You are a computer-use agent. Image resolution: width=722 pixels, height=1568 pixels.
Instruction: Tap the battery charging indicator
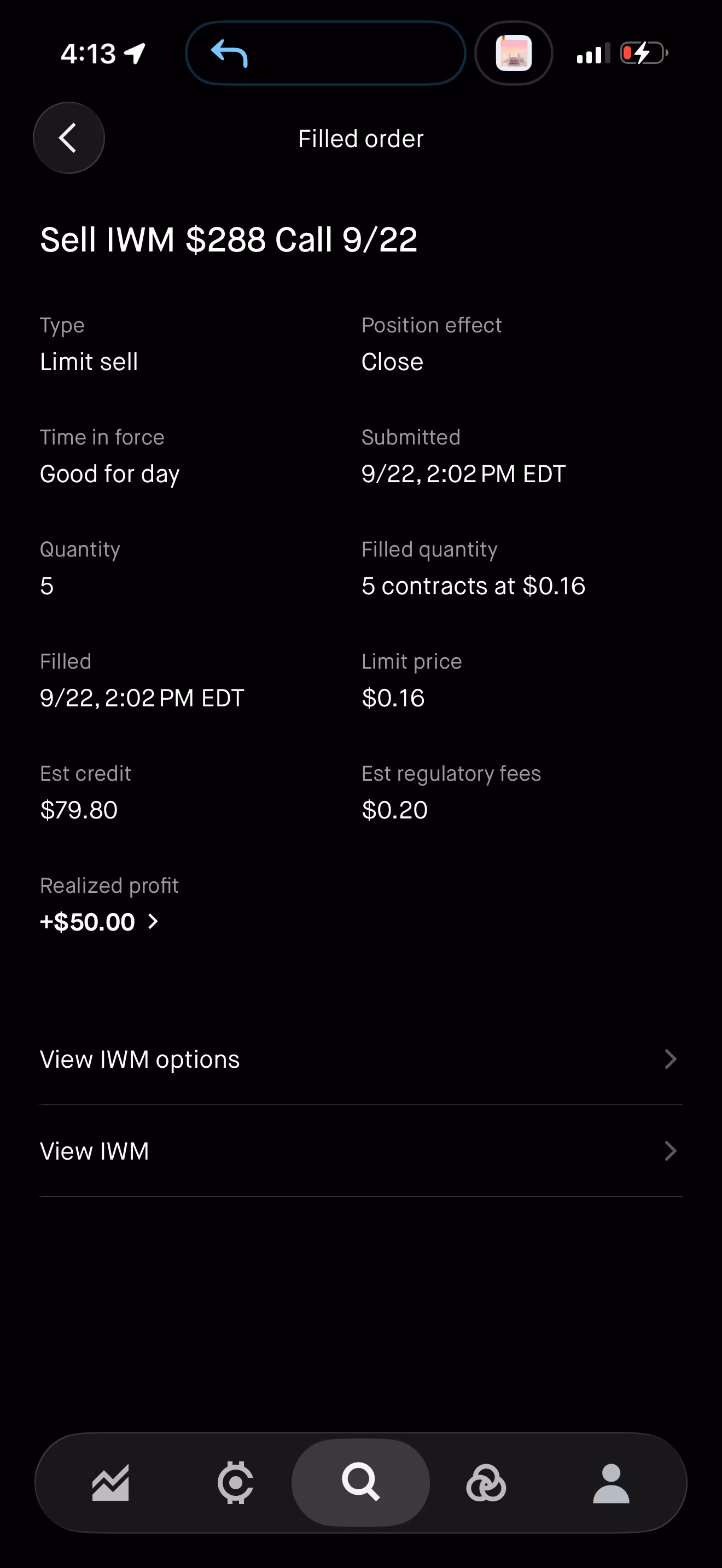point(644,54)
